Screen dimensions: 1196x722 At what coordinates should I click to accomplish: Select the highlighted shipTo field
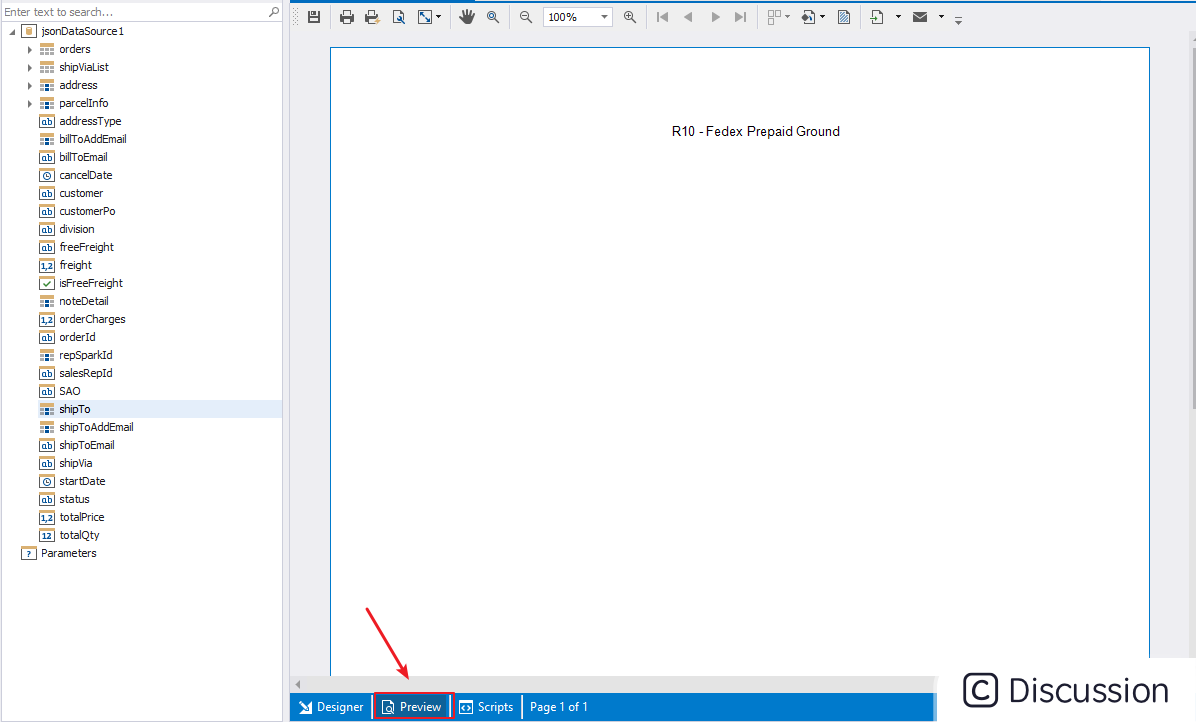75,409
